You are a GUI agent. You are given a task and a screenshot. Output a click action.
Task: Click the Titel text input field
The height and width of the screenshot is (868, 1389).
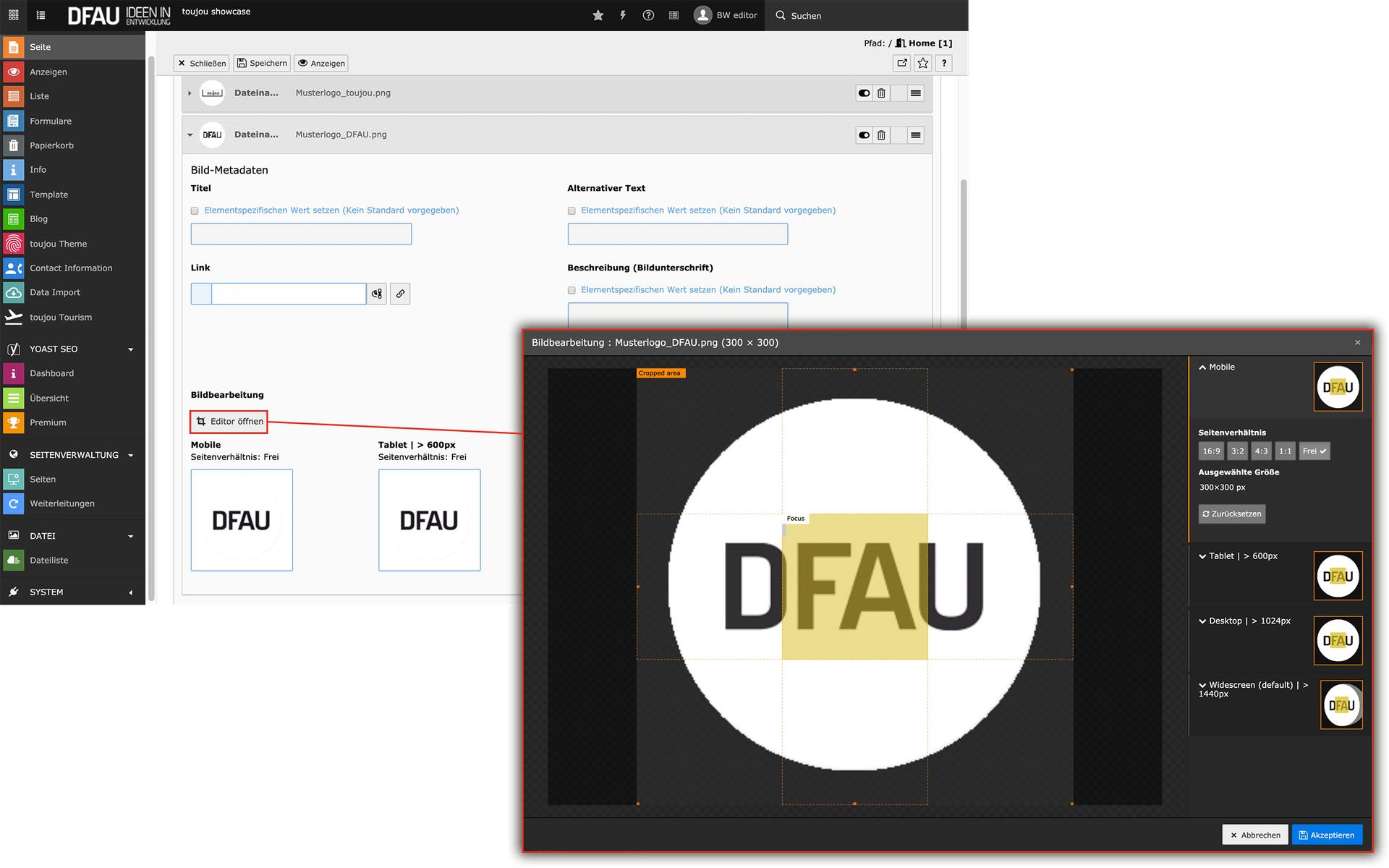click(x=301, y=234)
